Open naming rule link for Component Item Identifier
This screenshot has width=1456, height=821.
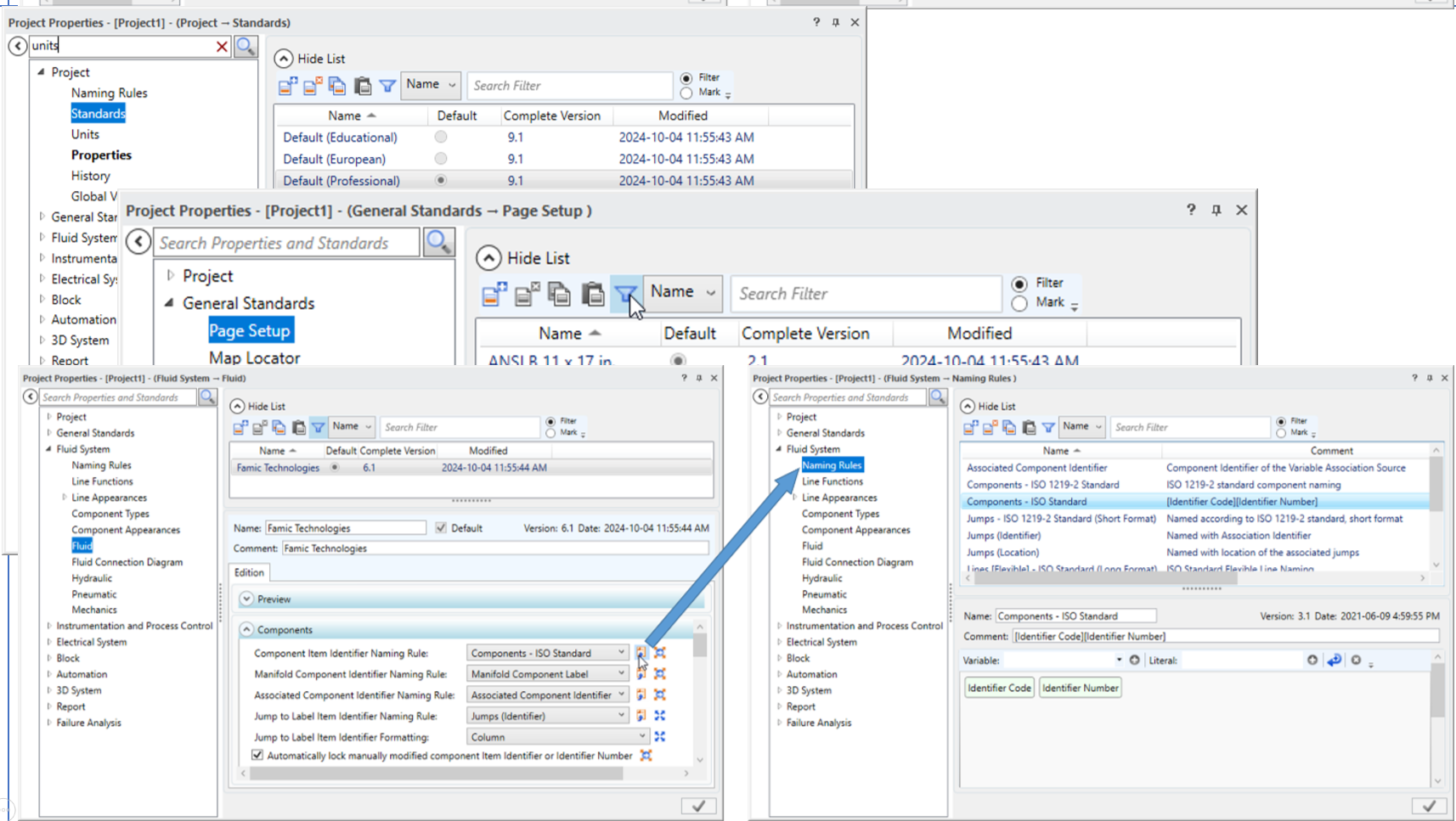pos(641,653)
